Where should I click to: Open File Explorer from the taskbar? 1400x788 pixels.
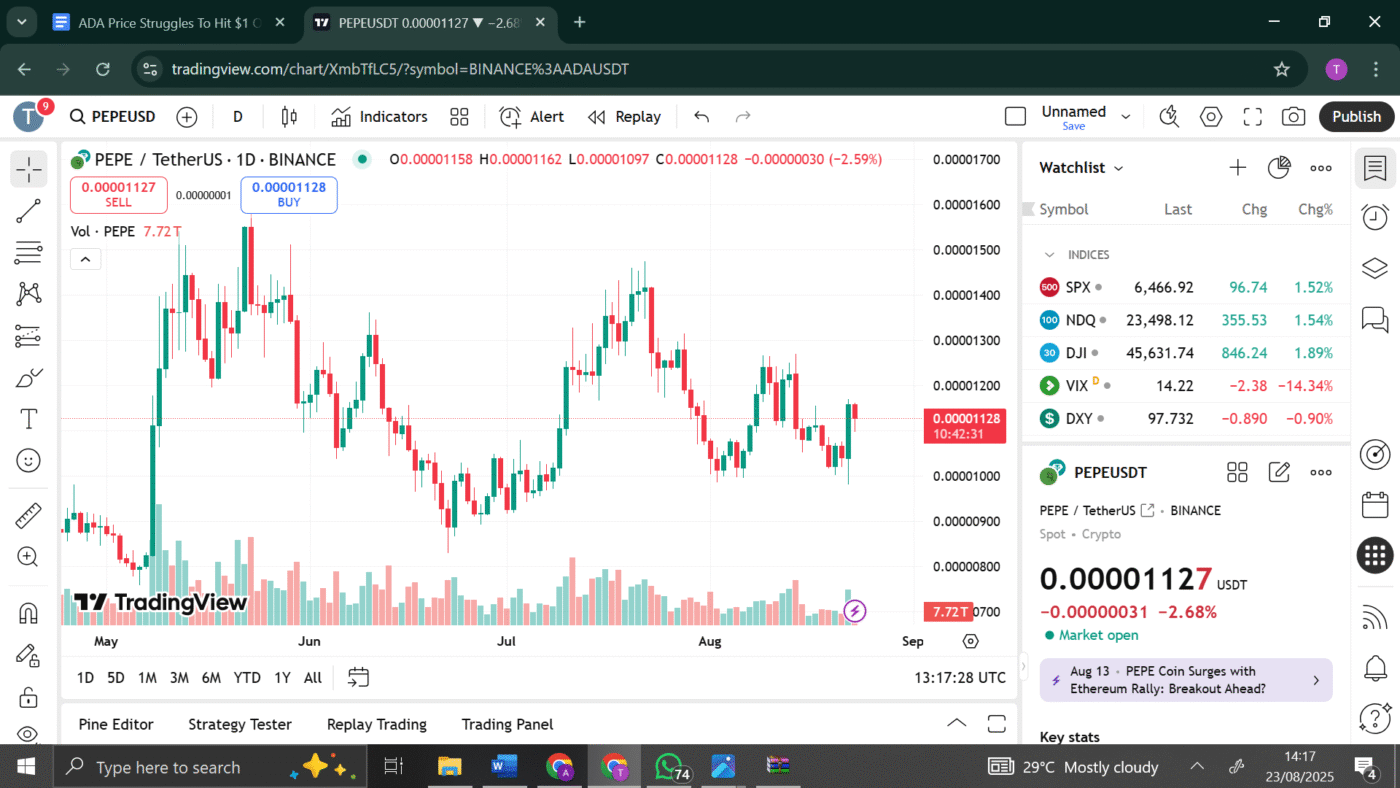tap(449, 767)
